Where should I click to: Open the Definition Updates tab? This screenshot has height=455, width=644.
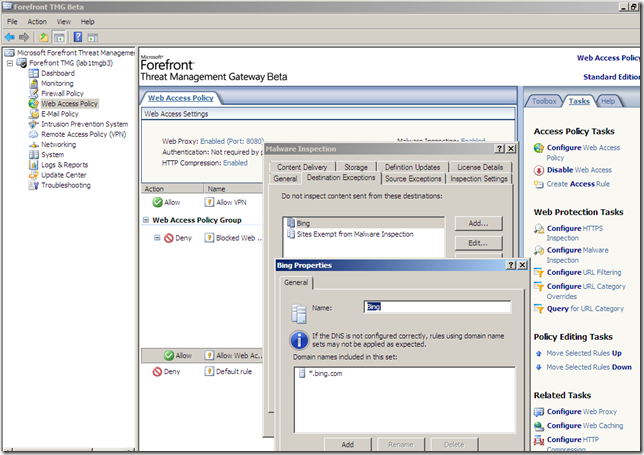pos(412,167)
